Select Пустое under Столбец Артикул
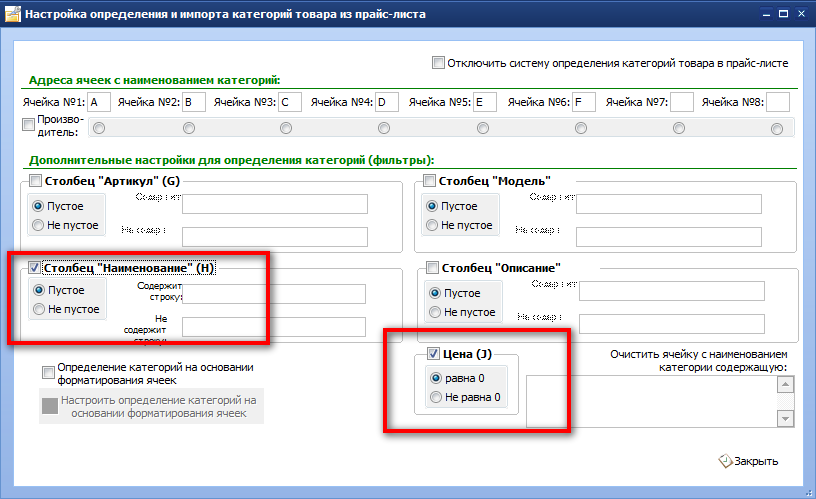This screenshot has height=499, width=816. 38,206
